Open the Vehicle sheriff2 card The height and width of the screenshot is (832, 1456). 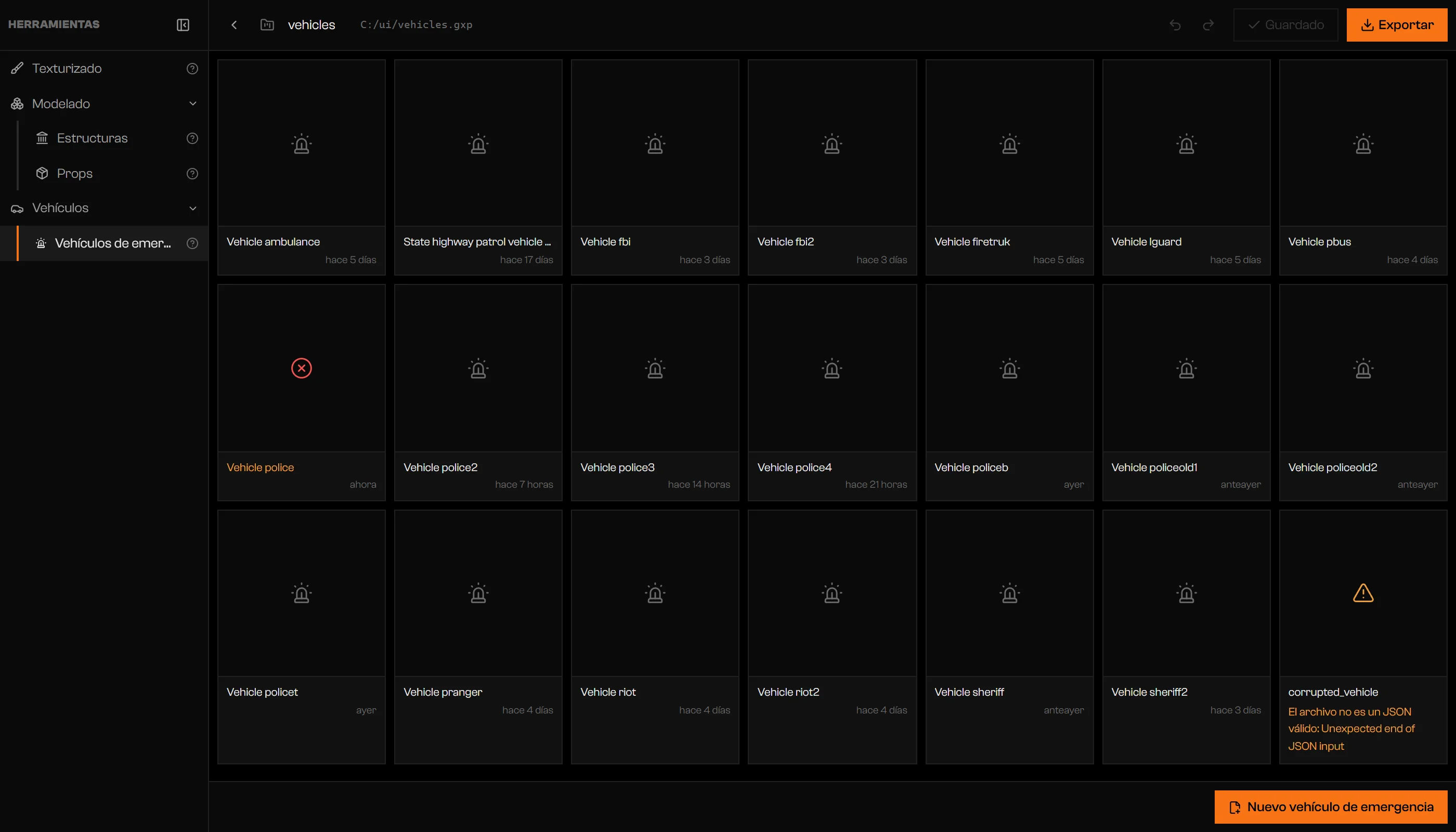1186,636
